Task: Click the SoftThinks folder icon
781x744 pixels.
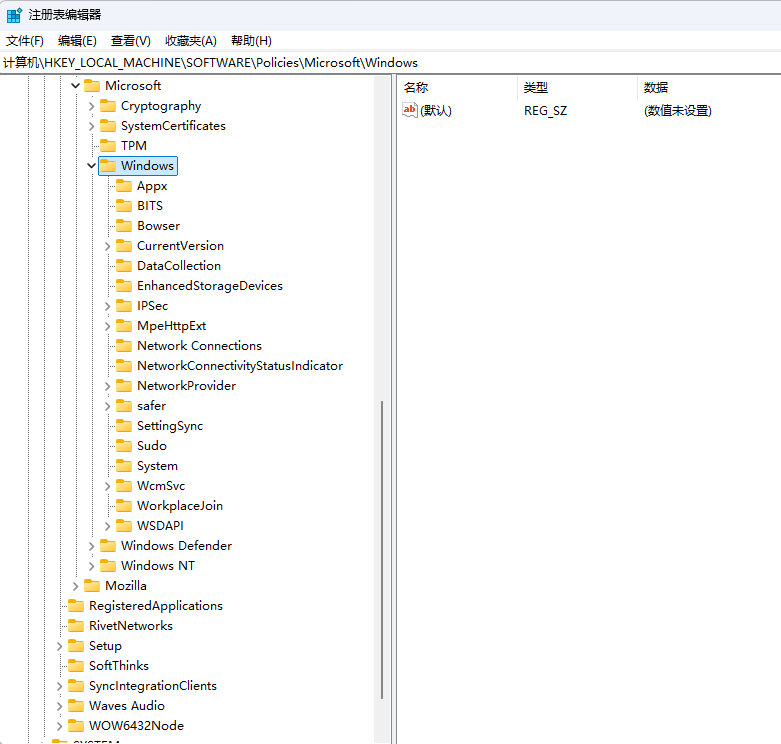Action: [x=76, y=665]
